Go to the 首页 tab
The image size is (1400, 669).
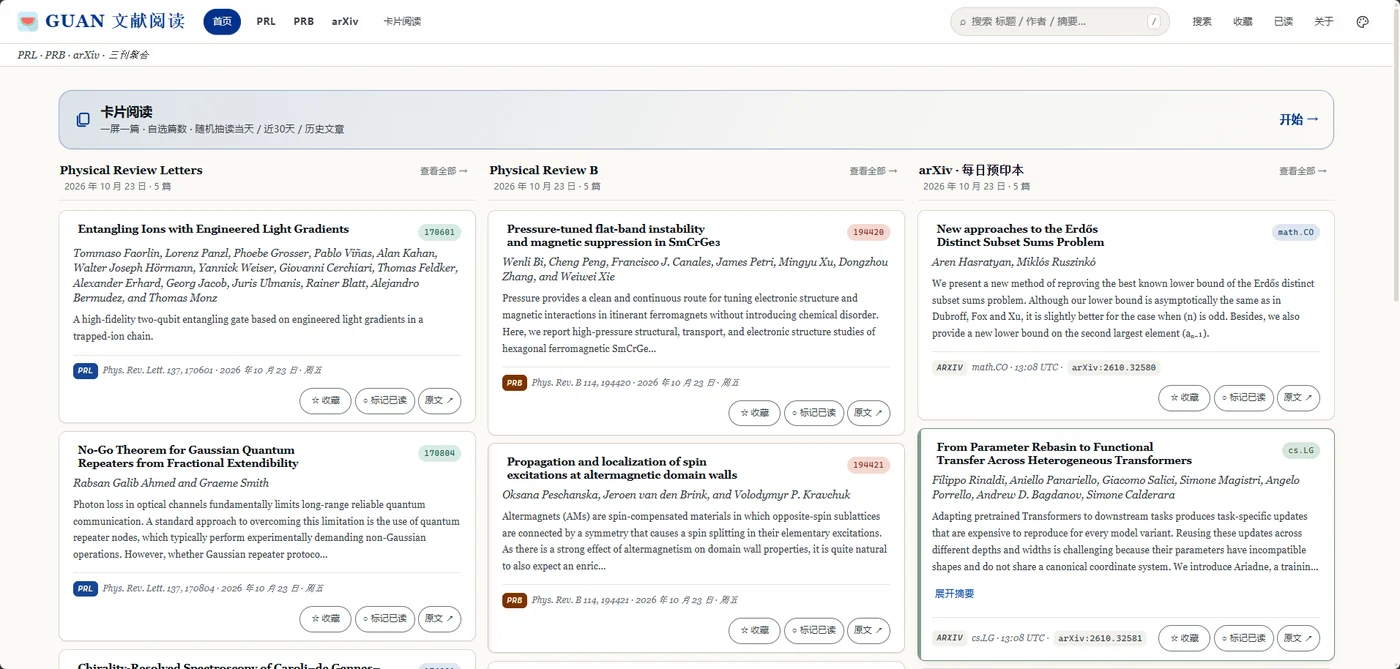(222, 21)
